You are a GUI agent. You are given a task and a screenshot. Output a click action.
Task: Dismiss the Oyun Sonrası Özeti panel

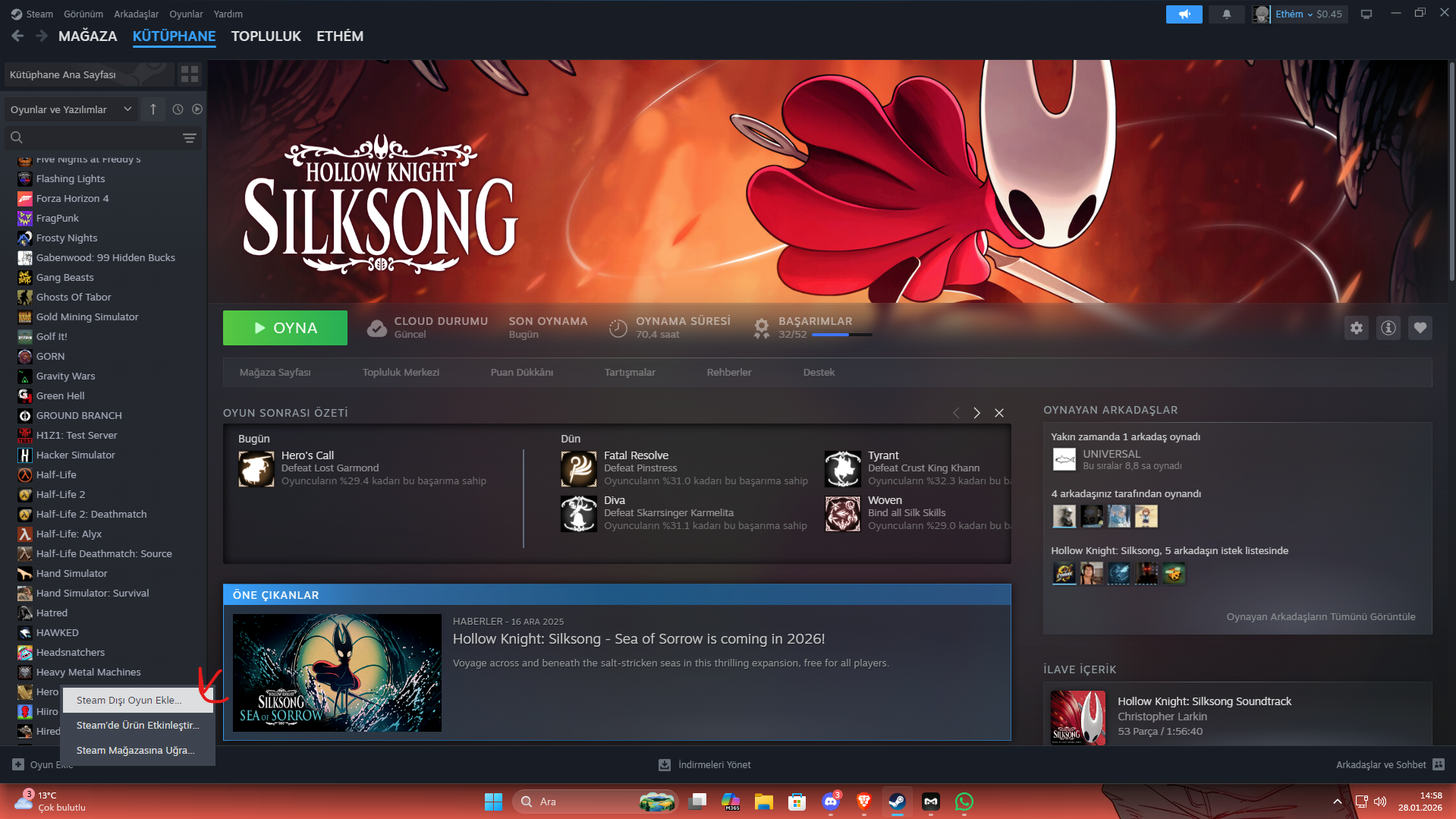(999, 413)
